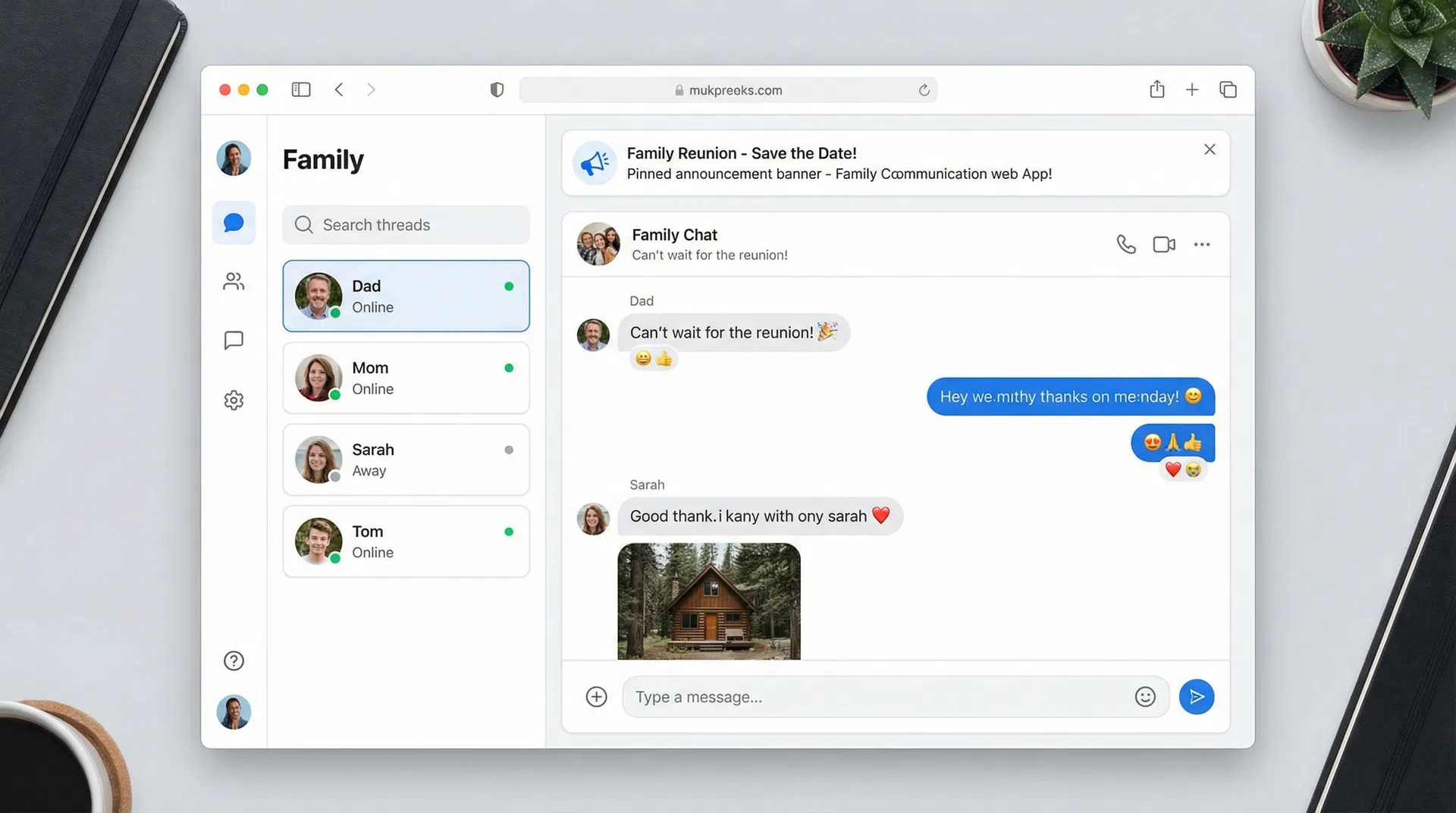Open the Tom conversation thread

(406, 541)
